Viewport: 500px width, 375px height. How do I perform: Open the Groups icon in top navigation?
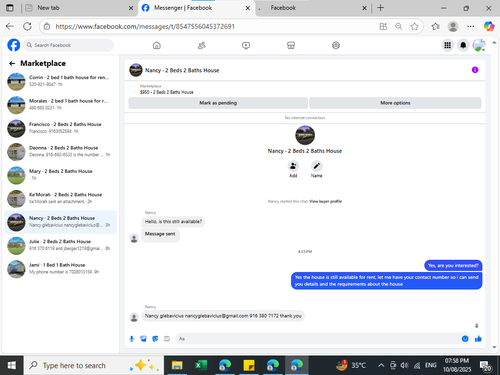tap(336, 45)
